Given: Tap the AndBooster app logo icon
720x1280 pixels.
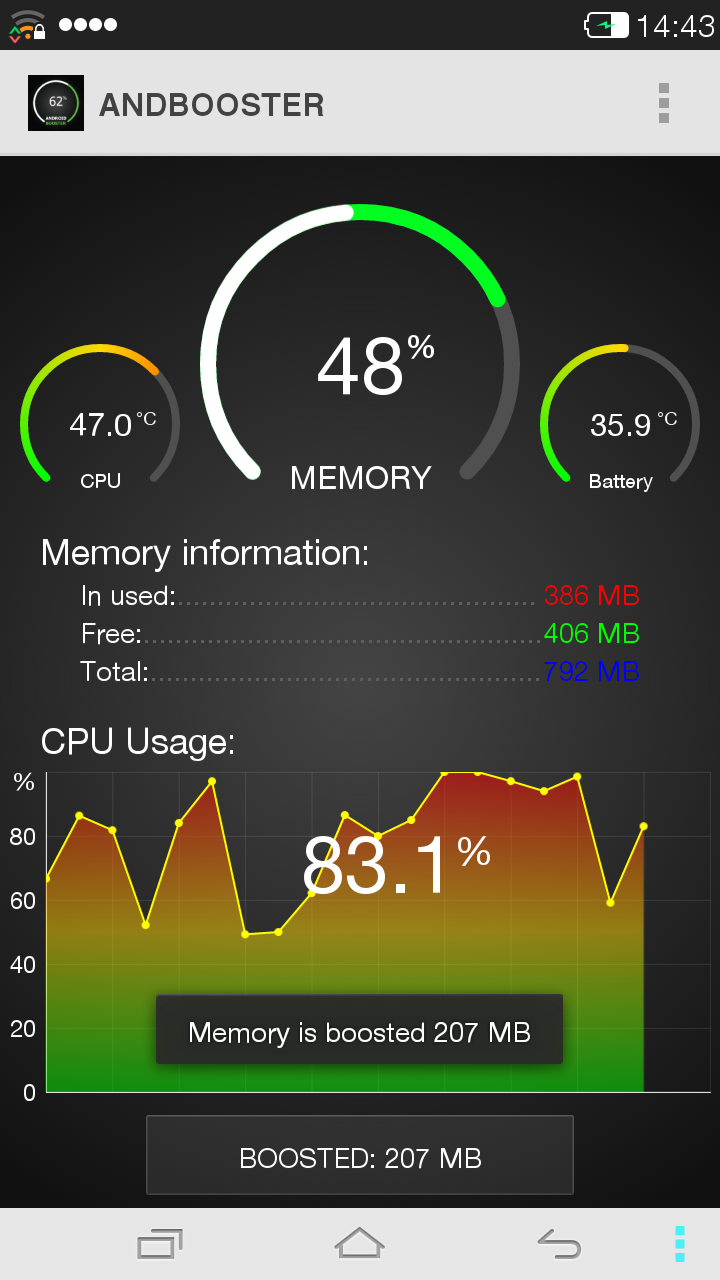Looking at the screenshot, I should 56,103.
